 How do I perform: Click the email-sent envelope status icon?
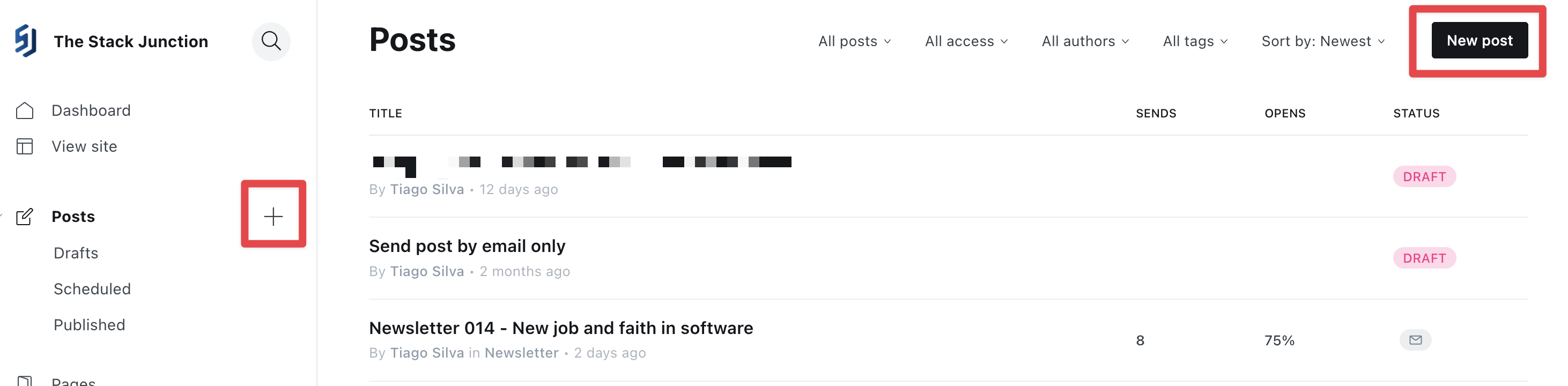click(x=1415, y=340)
